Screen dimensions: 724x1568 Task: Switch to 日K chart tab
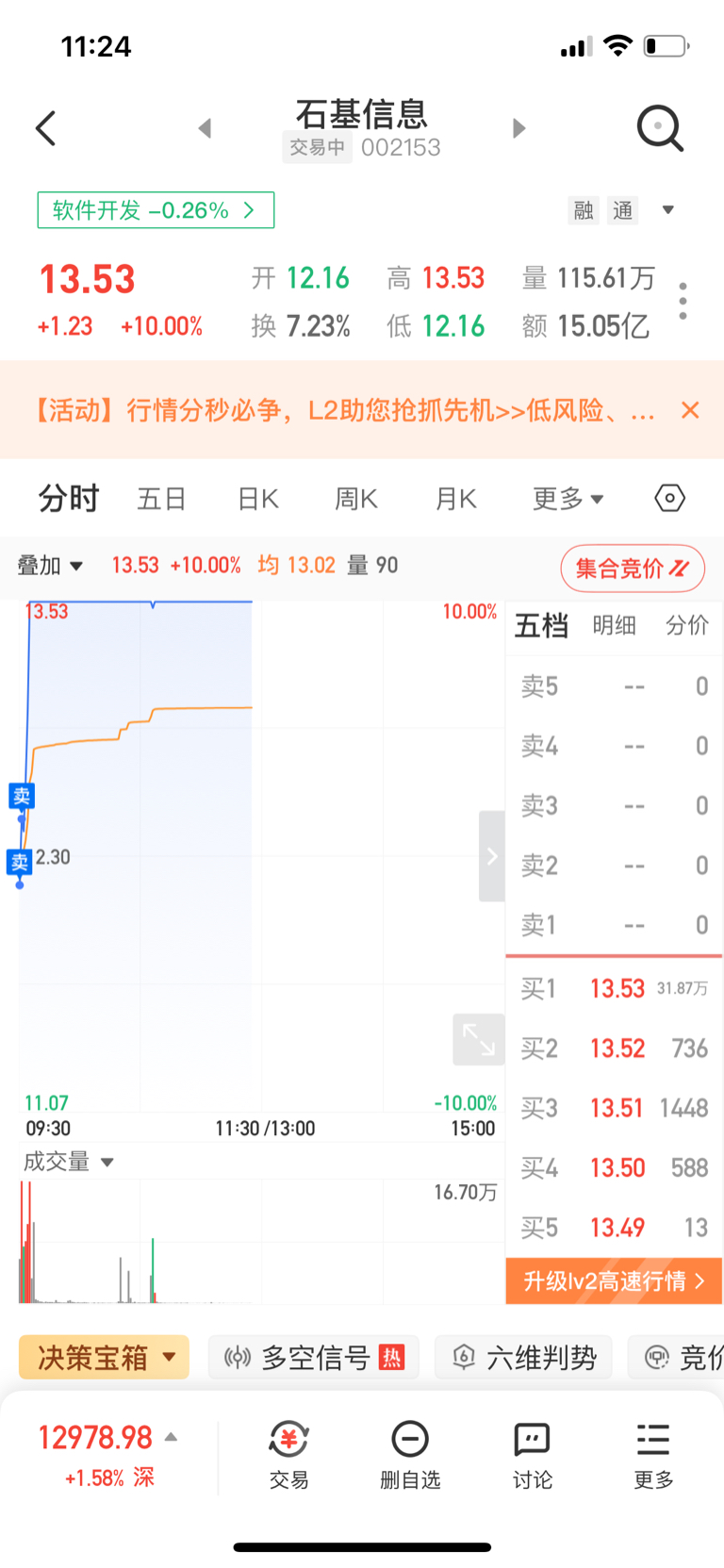(x=258, y=498)
